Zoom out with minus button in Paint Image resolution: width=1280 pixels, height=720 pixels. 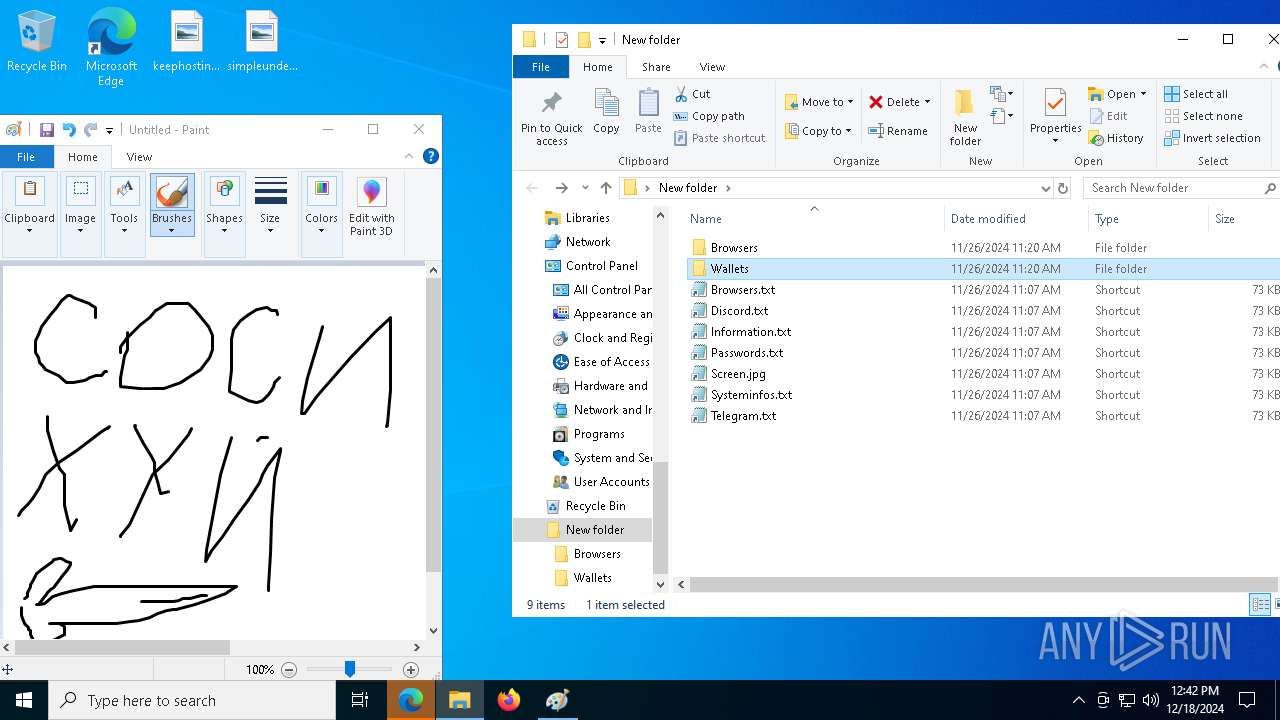(289, 670)
